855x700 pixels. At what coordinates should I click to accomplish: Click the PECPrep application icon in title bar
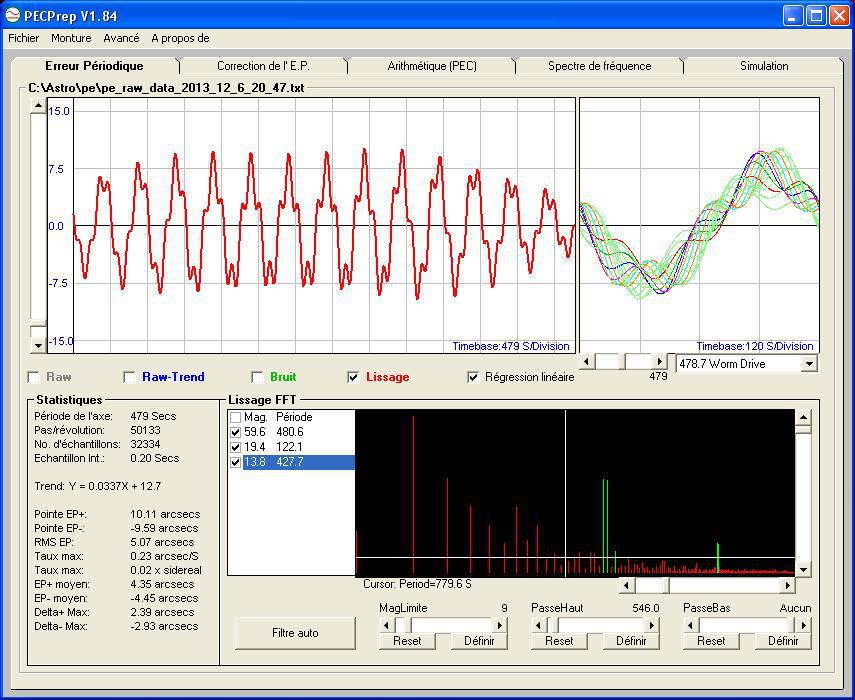14,15
